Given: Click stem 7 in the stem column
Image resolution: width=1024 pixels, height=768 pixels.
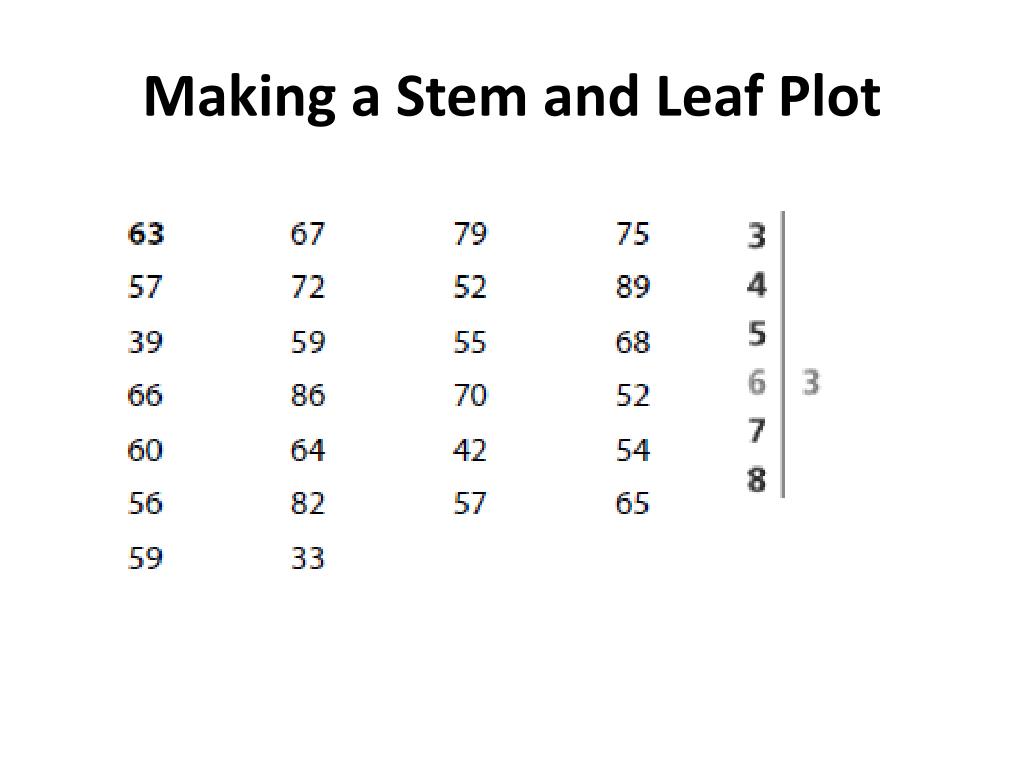Looking at the screenshot, I should pyautogui.click(x=757, y=431).
